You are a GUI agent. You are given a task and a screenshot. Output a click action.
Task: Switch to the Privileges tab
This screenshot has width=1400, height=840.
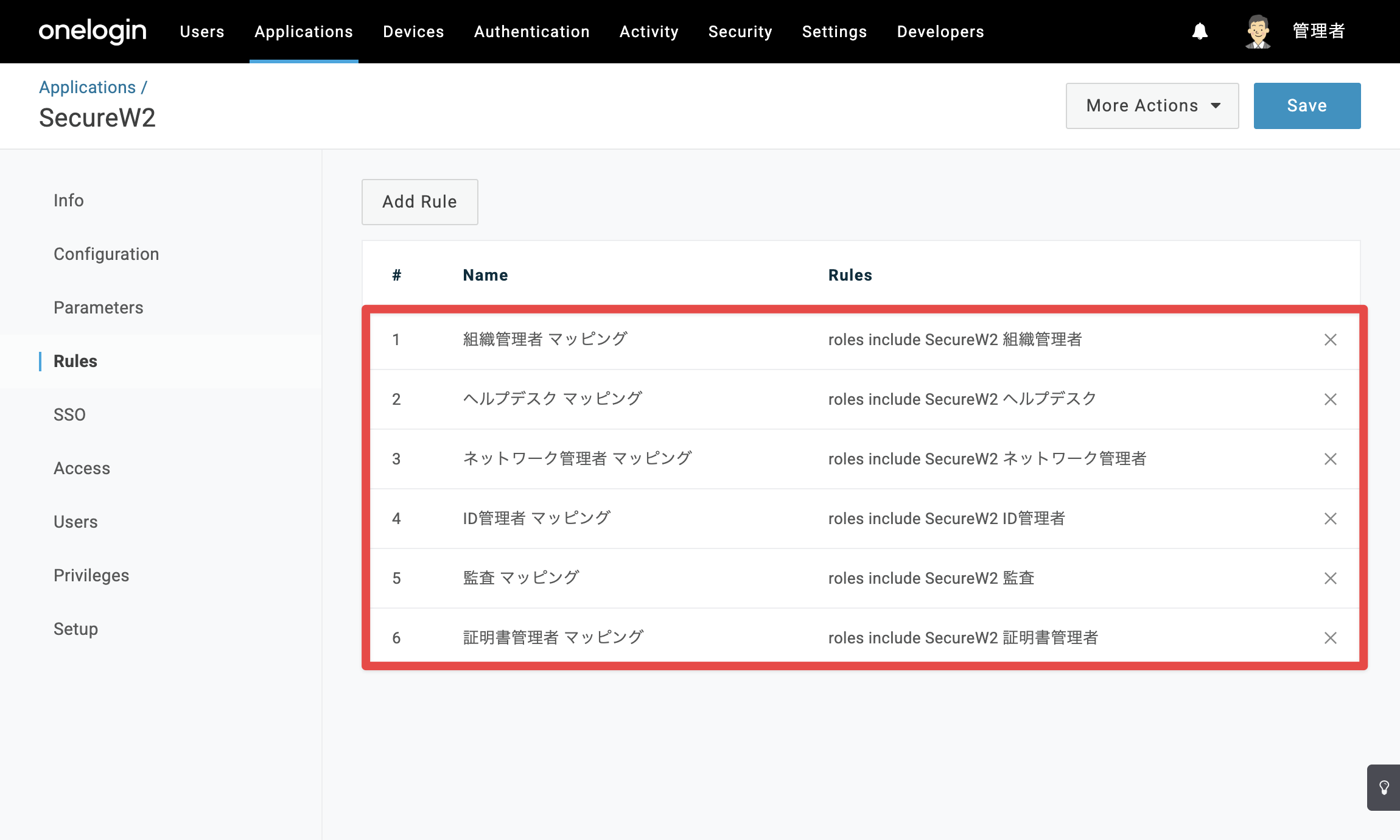[91, 575]
